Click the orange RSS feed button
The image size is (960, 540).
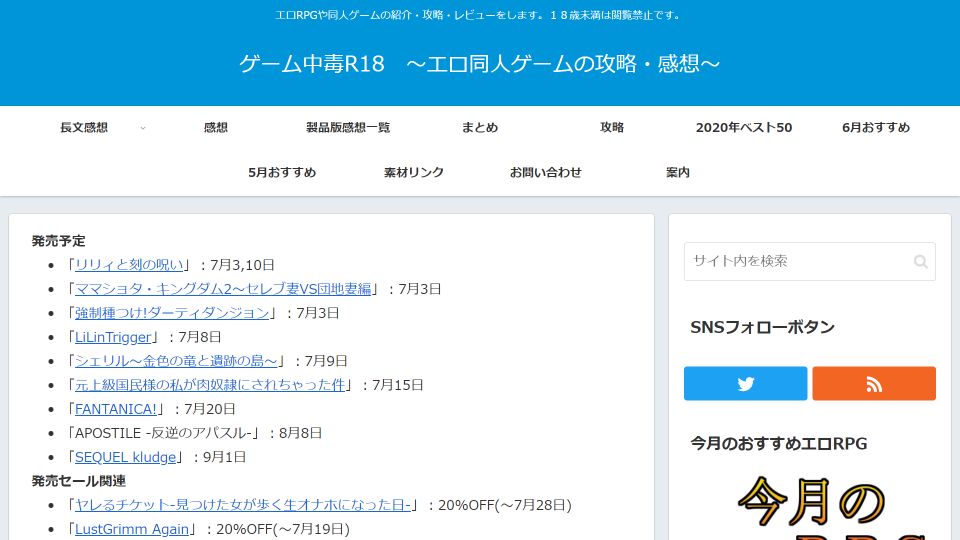coord(873,384)
